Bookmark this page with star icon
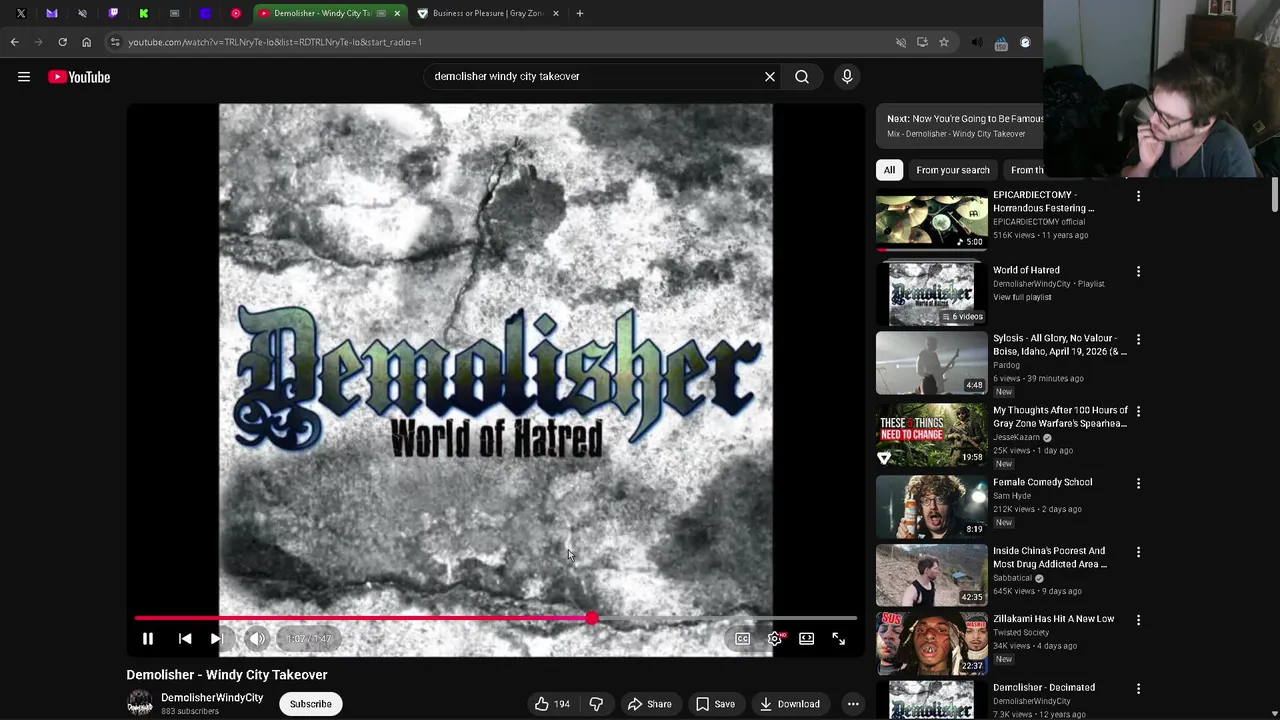Image resolution: width=1280 pixels, height=720 pixels. point(943,42)
